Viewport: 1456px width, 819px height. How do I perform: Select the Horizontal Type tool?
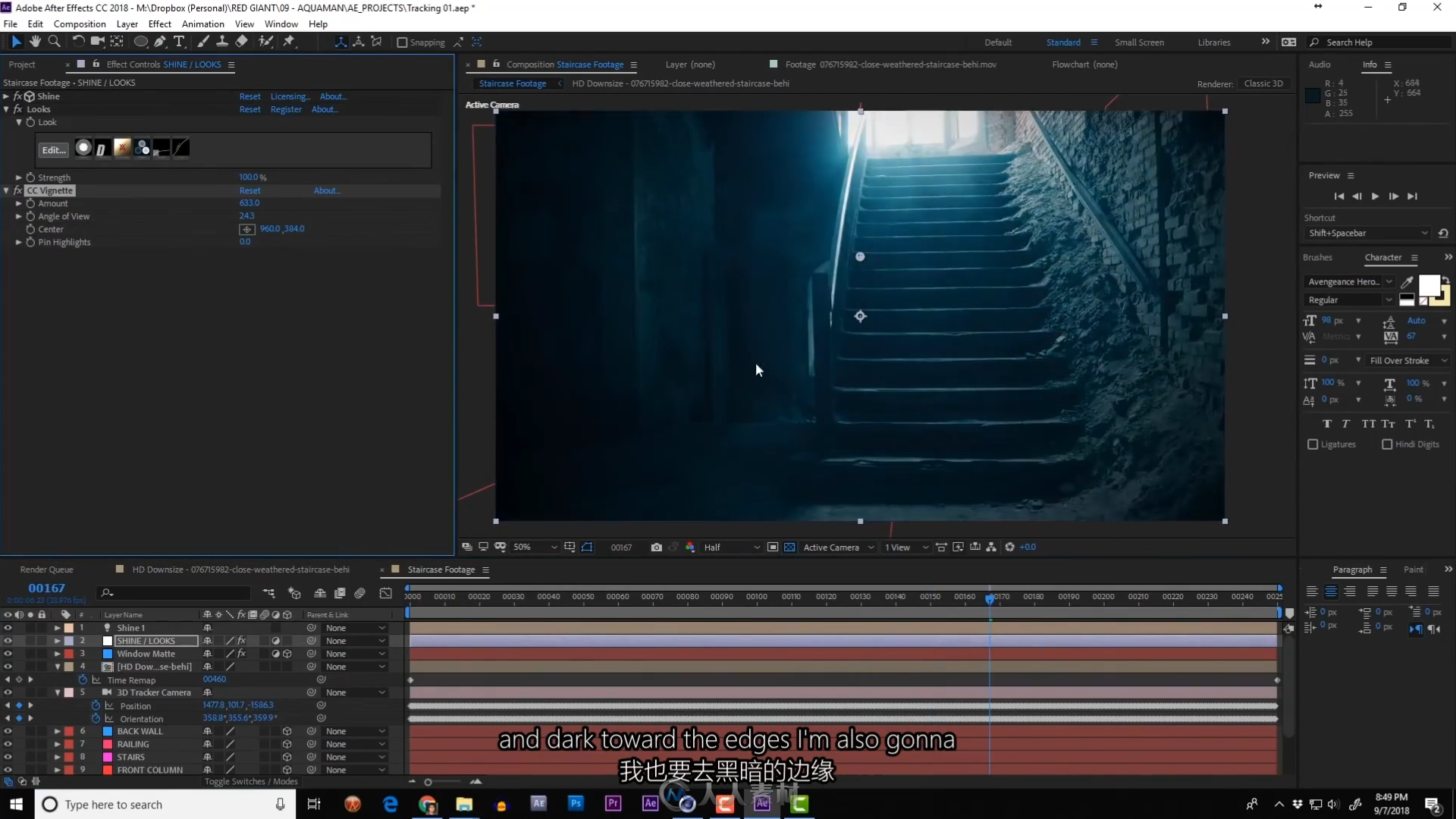[x=179, y=42]
